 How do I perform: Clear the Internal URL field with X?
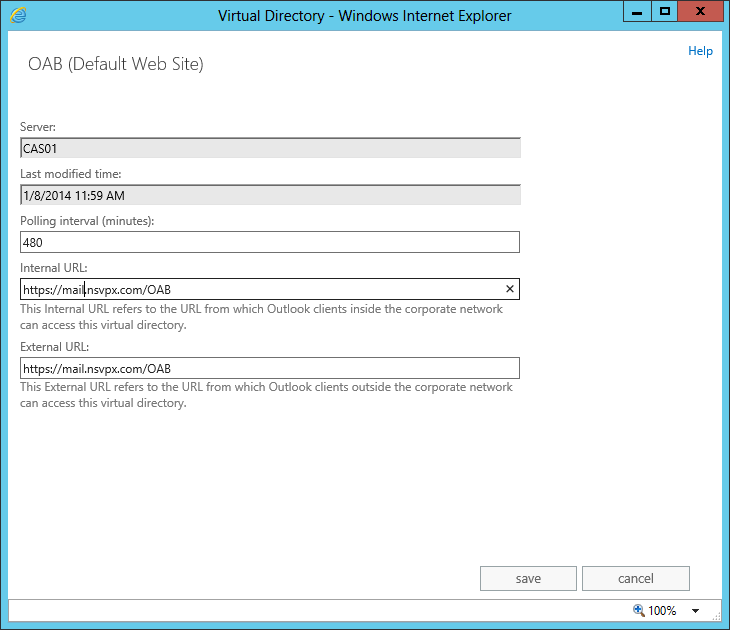[509, 289]
